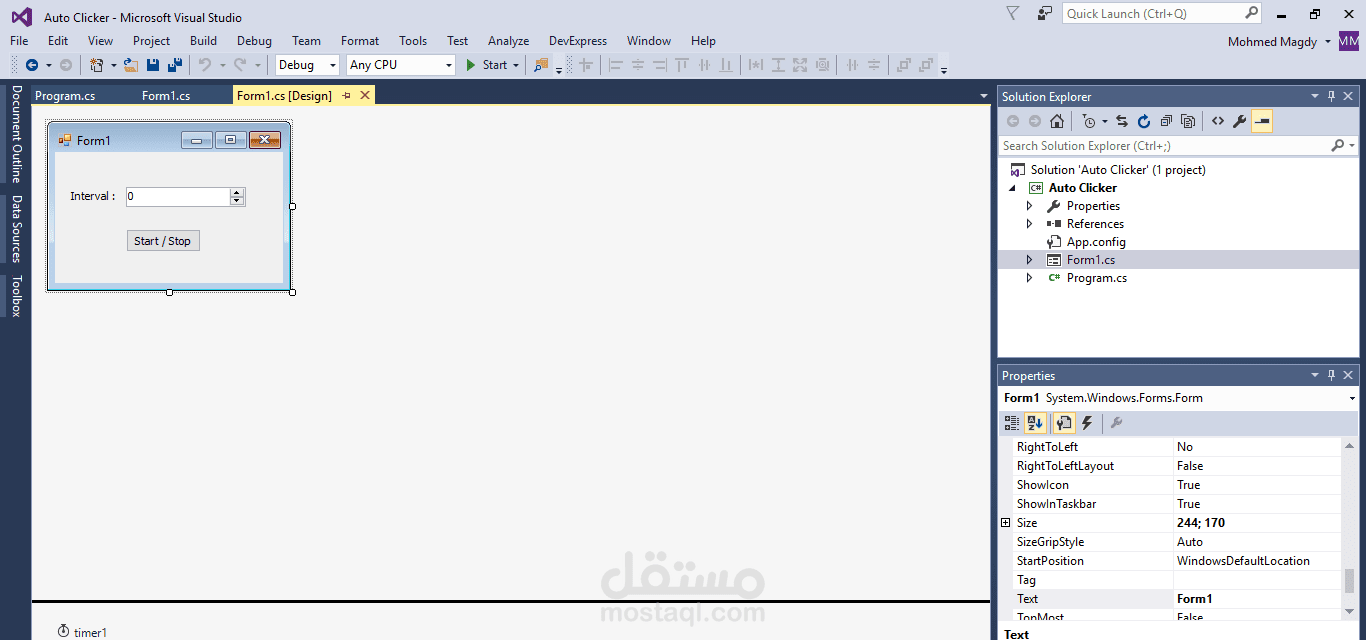The height and width of the screenshot is (640, 1366).
Task: Click the feedback flag icon in title bar
Action: tap(1045, 13)
